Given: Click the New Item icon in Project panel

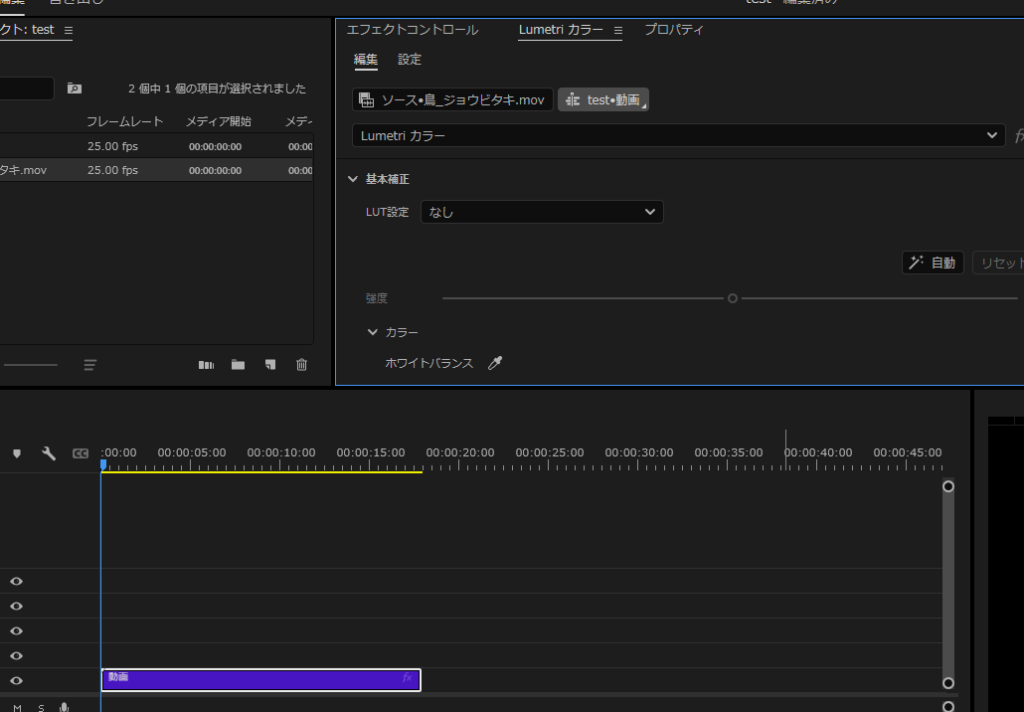Looking at the screenshot, I should click(270, 364).
